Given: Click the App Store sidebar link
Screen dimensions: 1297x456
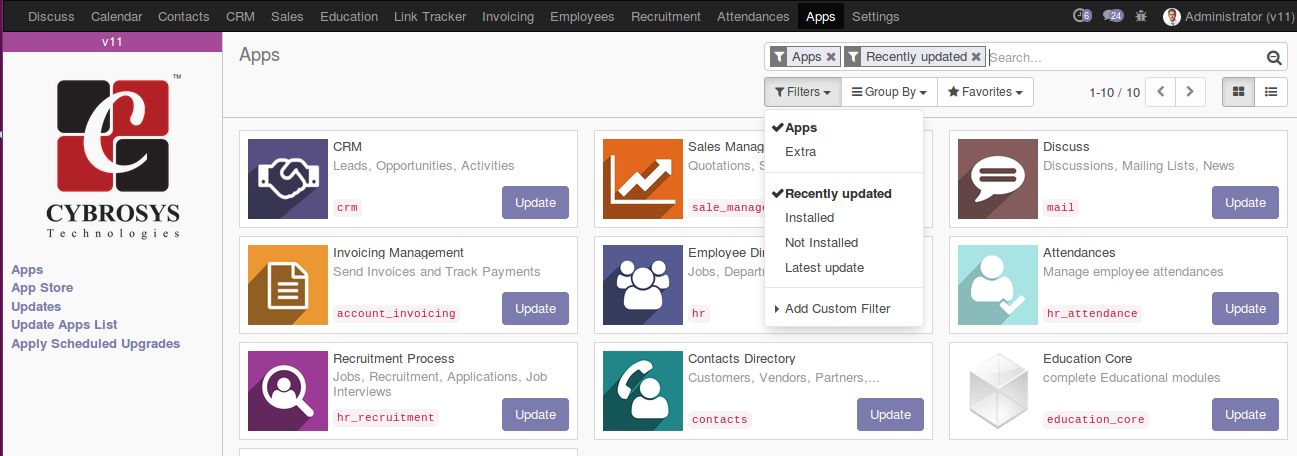Looking at the screenshot, I should coord(42,288).
